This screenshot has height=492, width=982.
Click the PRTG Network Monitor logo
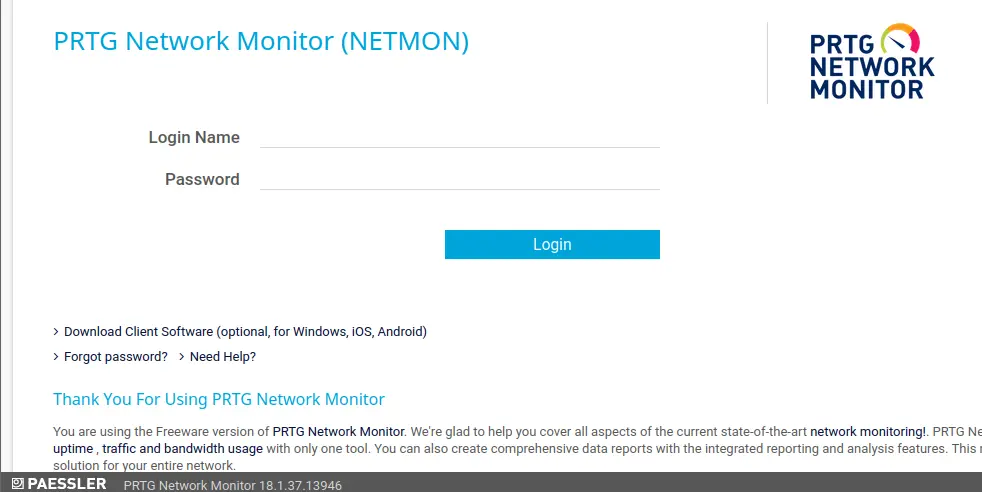872,62
